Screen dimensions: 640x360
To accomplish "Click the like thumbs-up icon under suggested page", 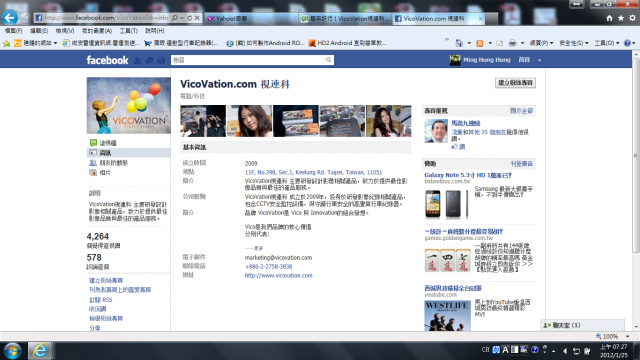I will coord(454,147).
